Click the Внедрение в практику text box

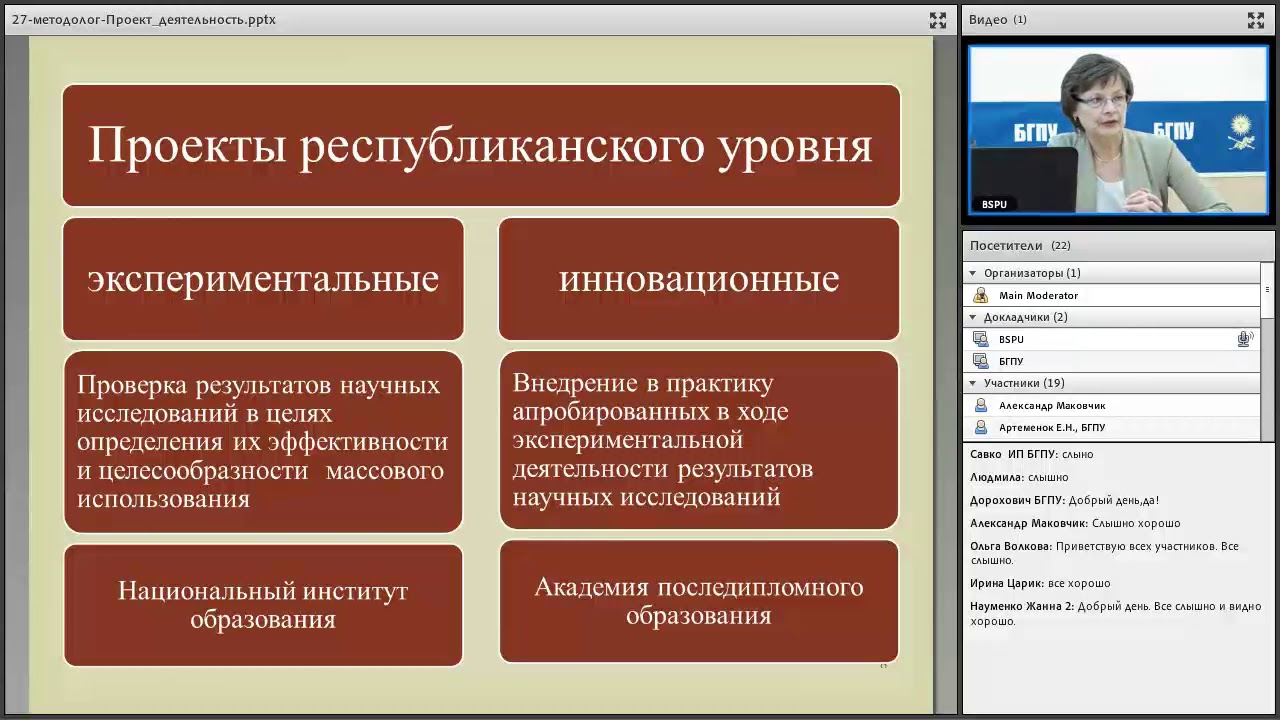tap(699, 439)
